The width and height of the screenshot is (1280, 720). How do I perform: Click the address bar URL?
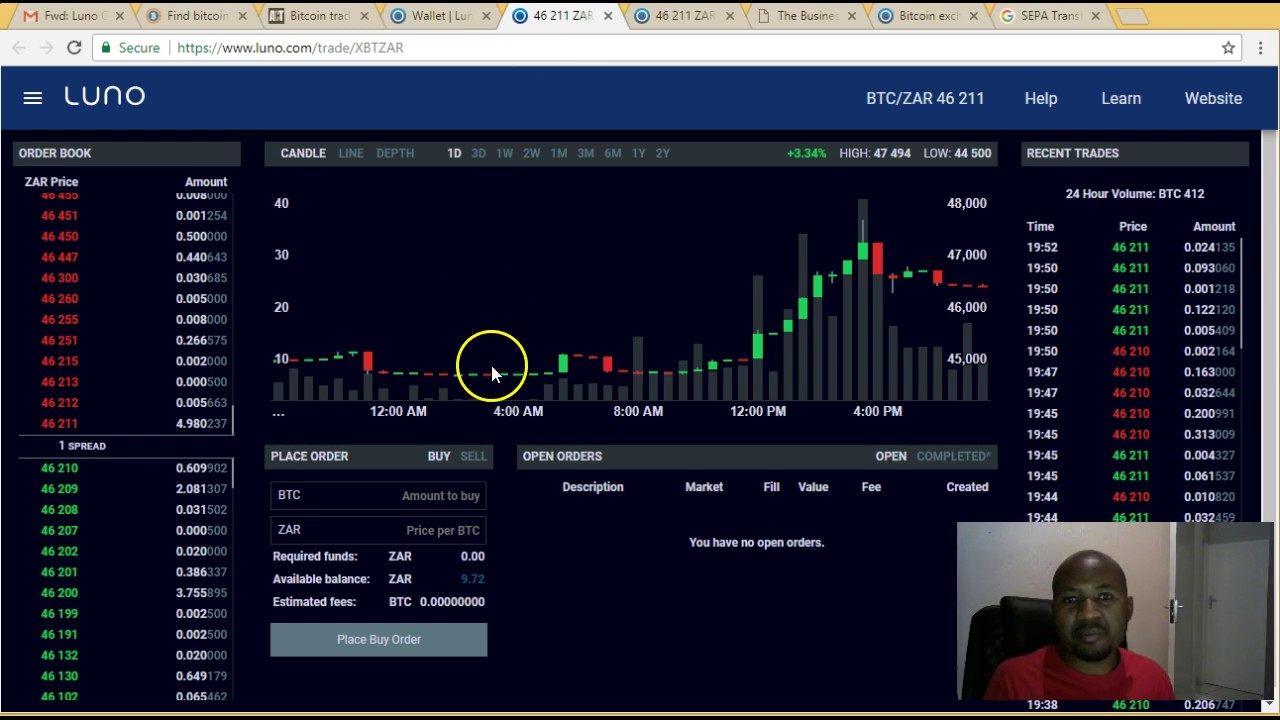pos(290,48)
